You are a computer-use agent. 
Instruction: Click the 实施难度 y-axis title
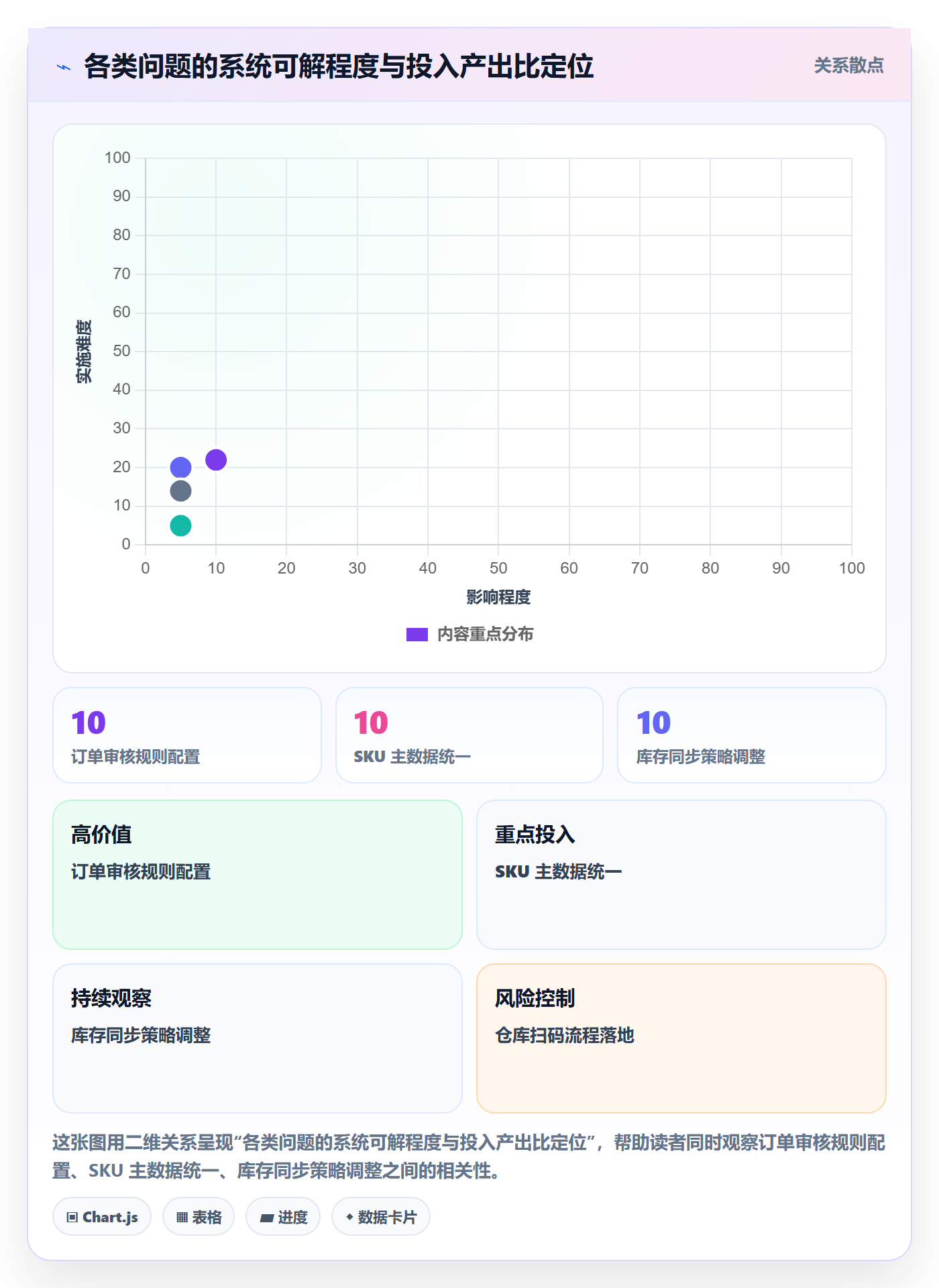pyautogui.click(x=84, y=352)
